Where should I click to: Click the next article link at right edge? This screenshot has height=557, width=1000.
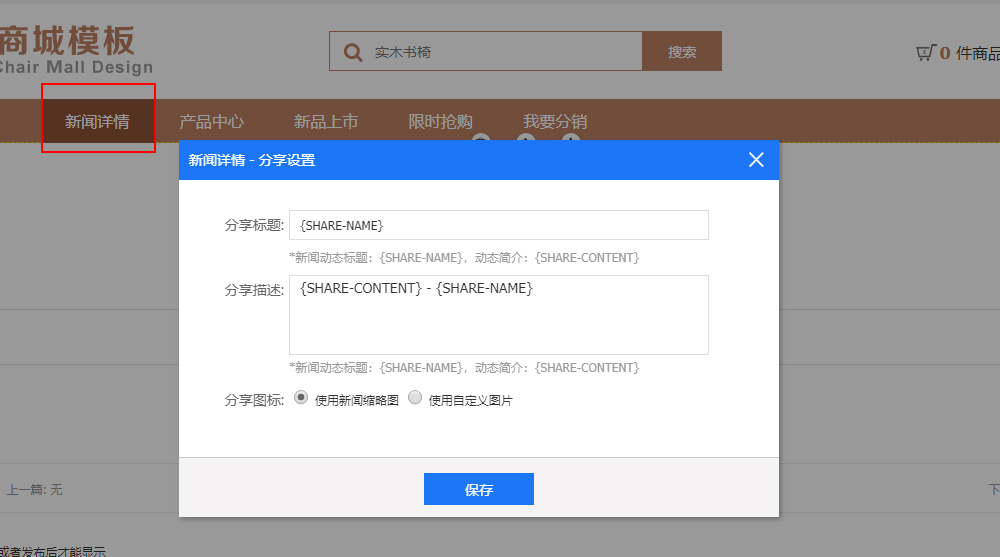[994, 490]
